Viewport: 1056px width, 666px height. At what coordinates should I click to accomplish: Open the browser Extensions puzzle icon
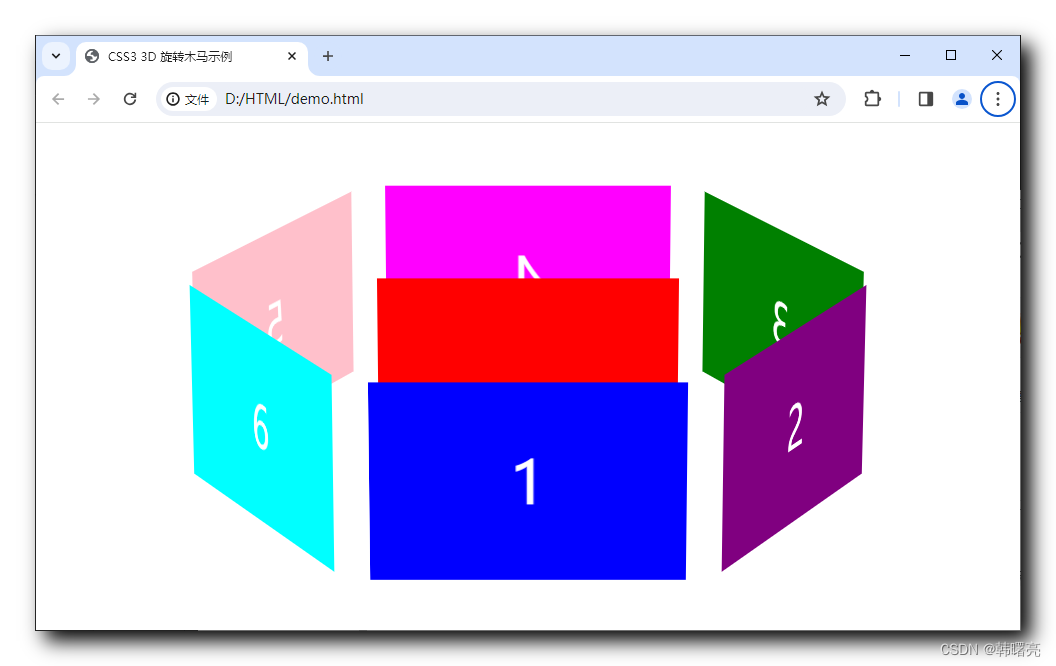(872, 99)
